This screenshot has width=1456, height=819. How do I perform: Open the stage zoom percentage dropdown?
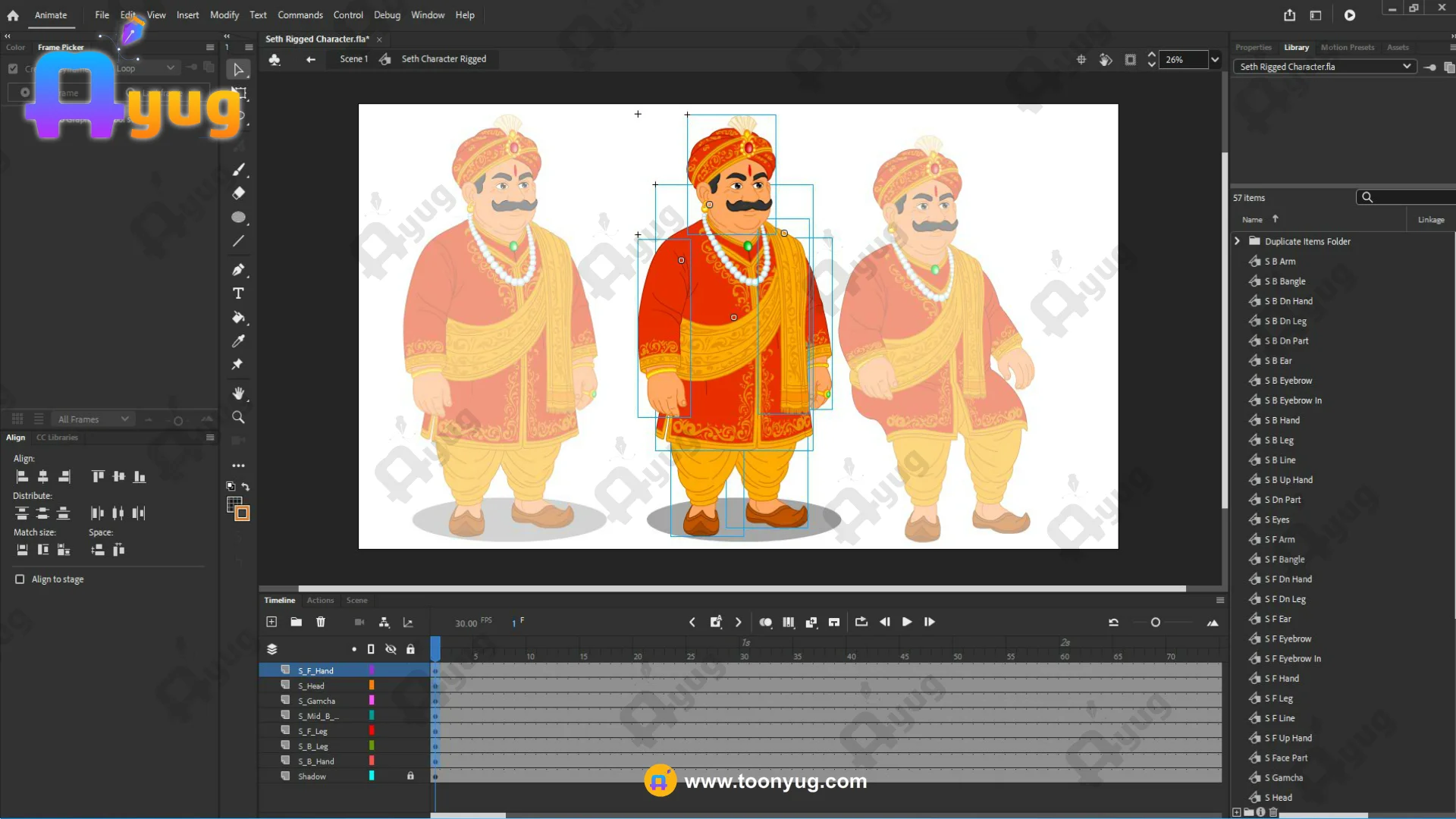pyautogui.click(x=1215, y=59)
